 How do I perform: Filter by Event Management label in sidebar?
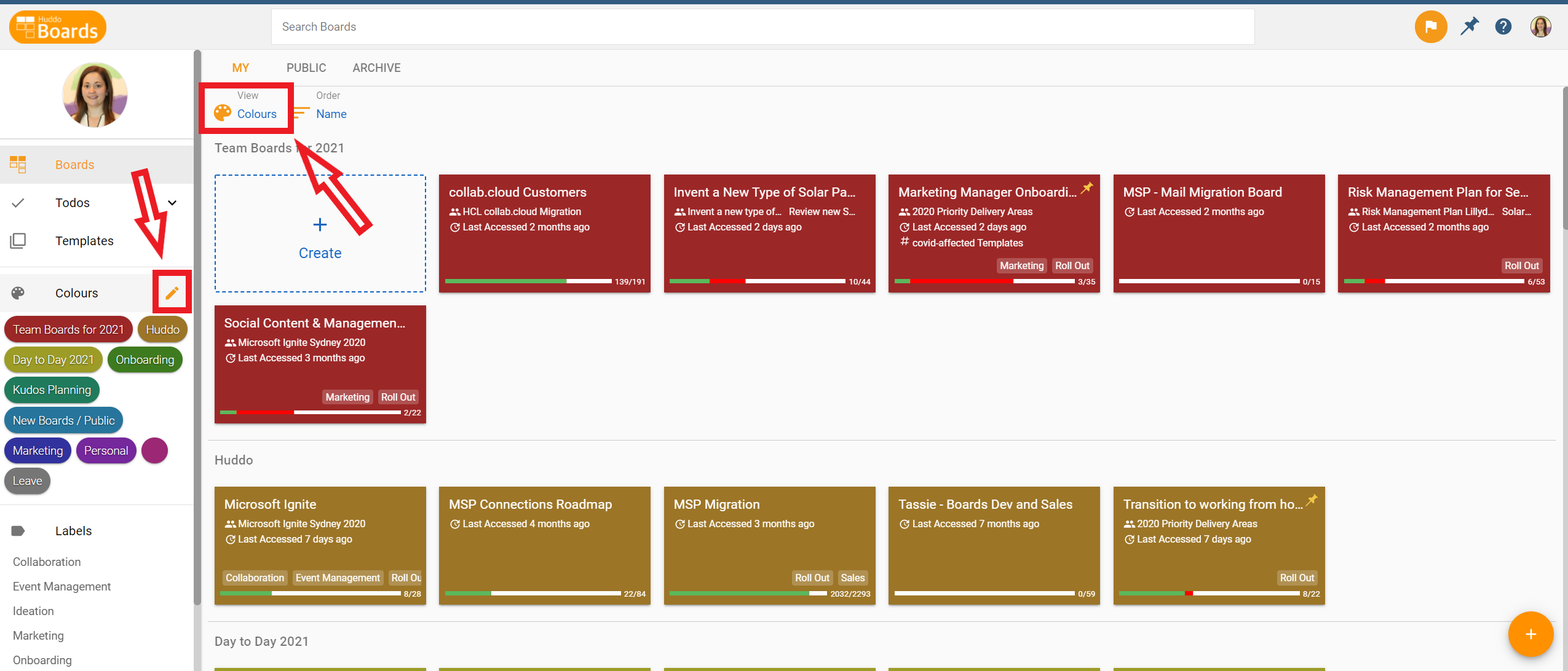(x=61, y=586)
